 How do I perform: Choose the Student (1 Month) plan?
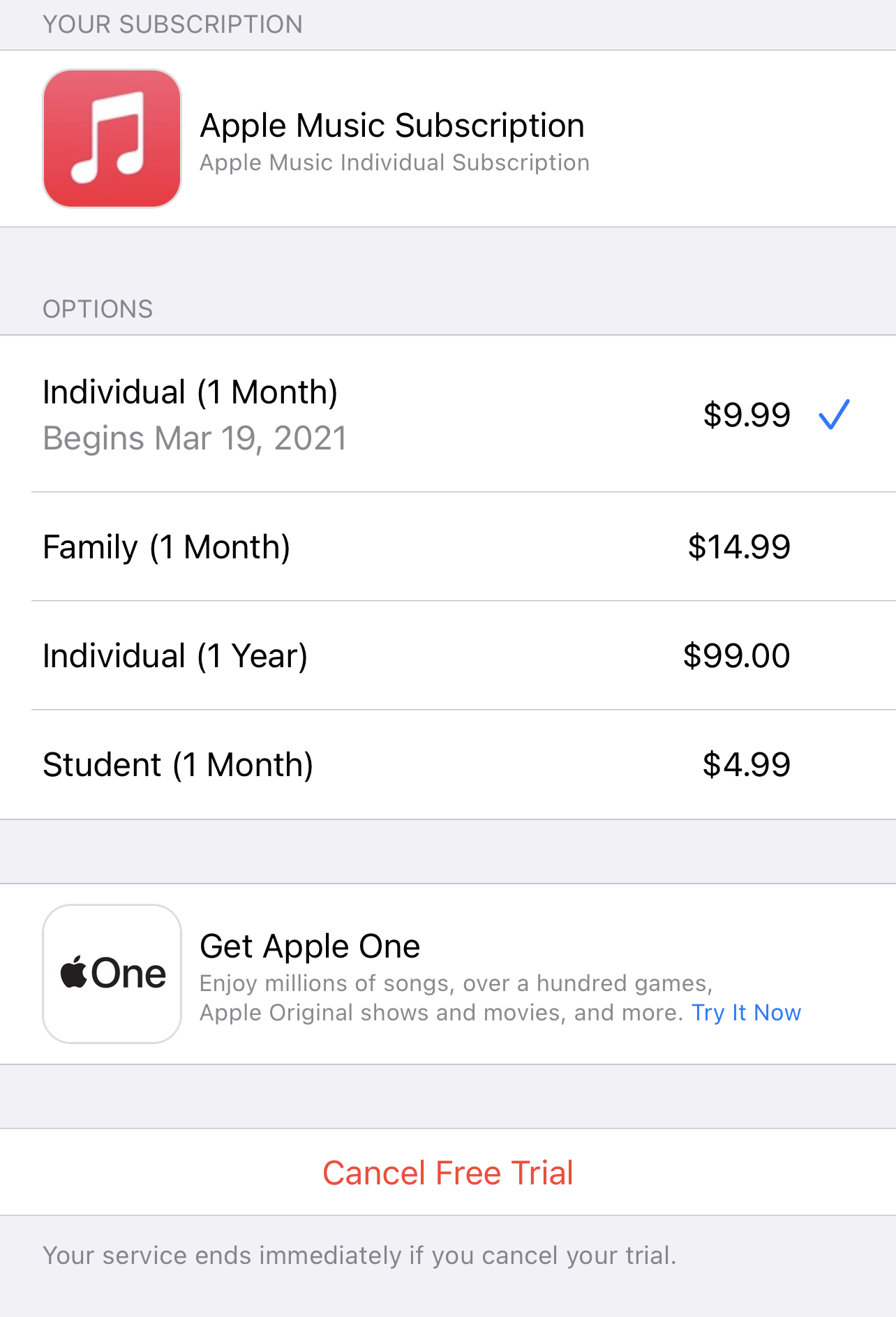tap(178, 765)
